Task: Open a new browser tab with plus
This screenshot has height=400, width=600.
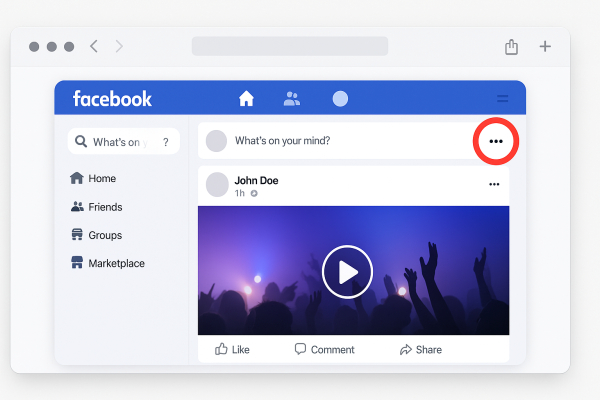Action: [x=545, y=46]
